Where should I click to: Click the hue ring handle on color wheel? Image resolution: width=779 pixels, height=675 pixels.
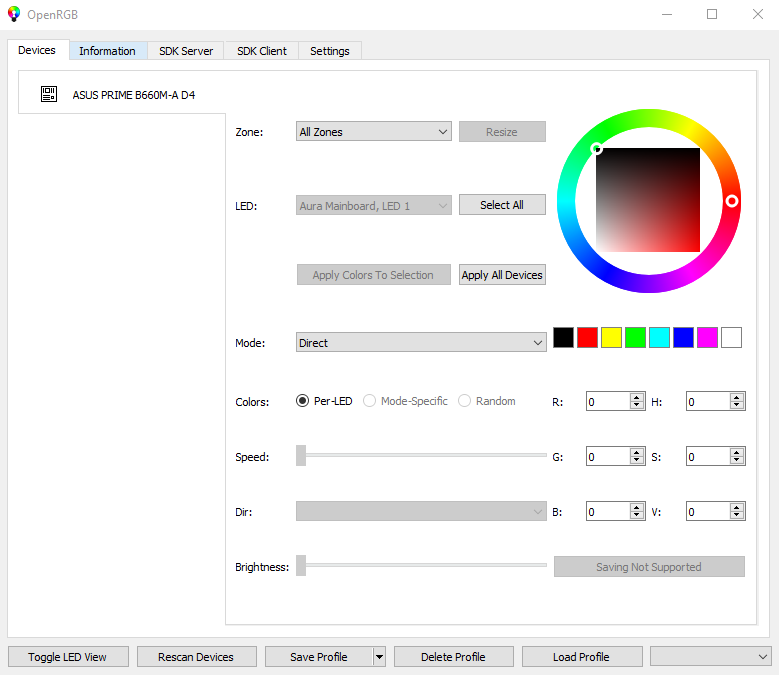tap(732, 201)
